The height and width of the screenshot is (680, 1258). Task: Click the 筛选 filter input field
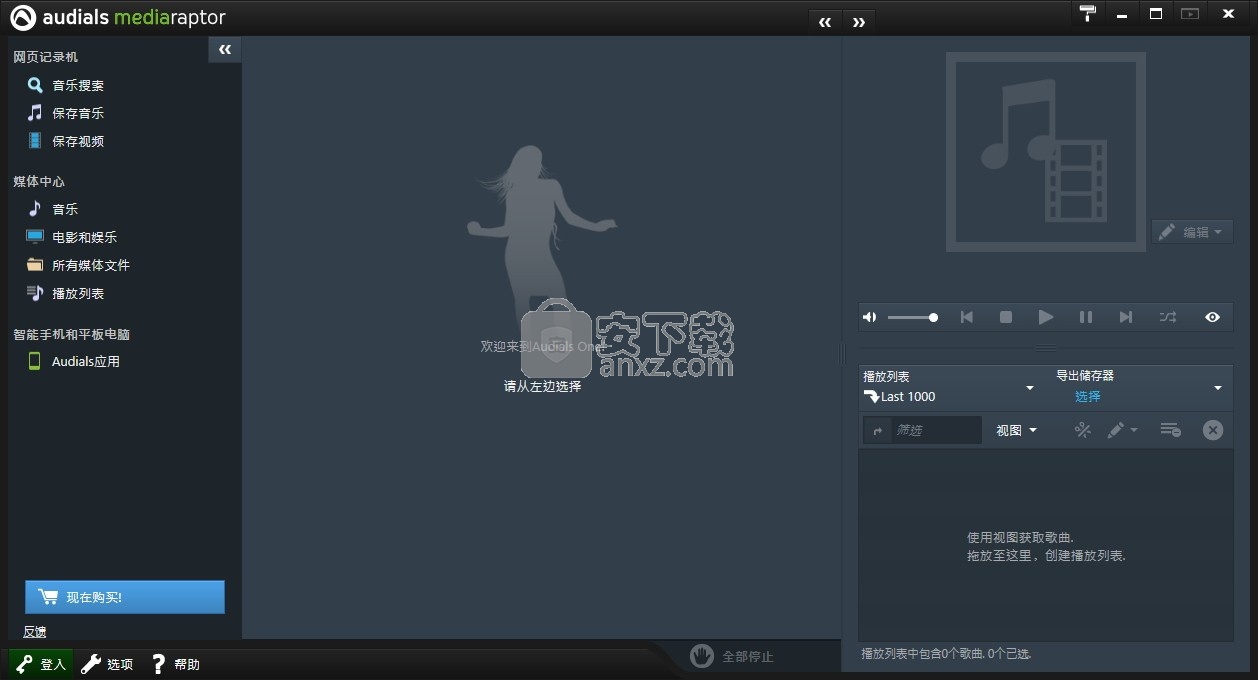(936, 430)
